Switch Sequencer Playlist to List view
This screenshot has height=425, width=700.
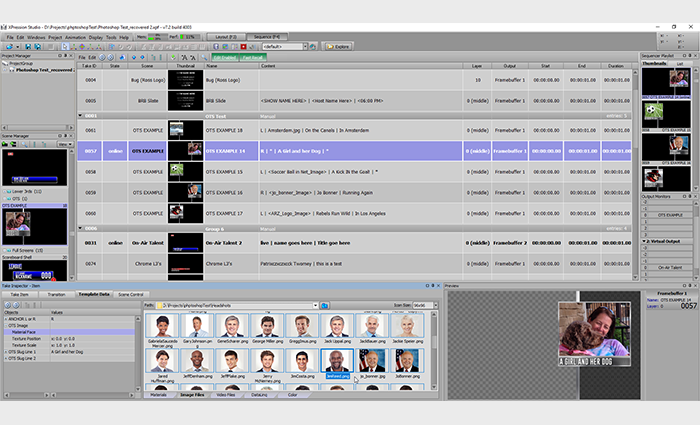pos(680,62)
